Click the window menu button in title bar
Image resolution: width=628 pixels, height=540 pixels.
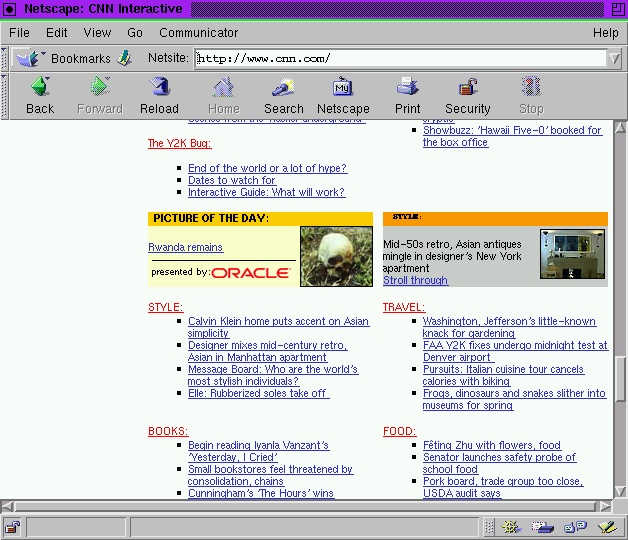[9, 9]
